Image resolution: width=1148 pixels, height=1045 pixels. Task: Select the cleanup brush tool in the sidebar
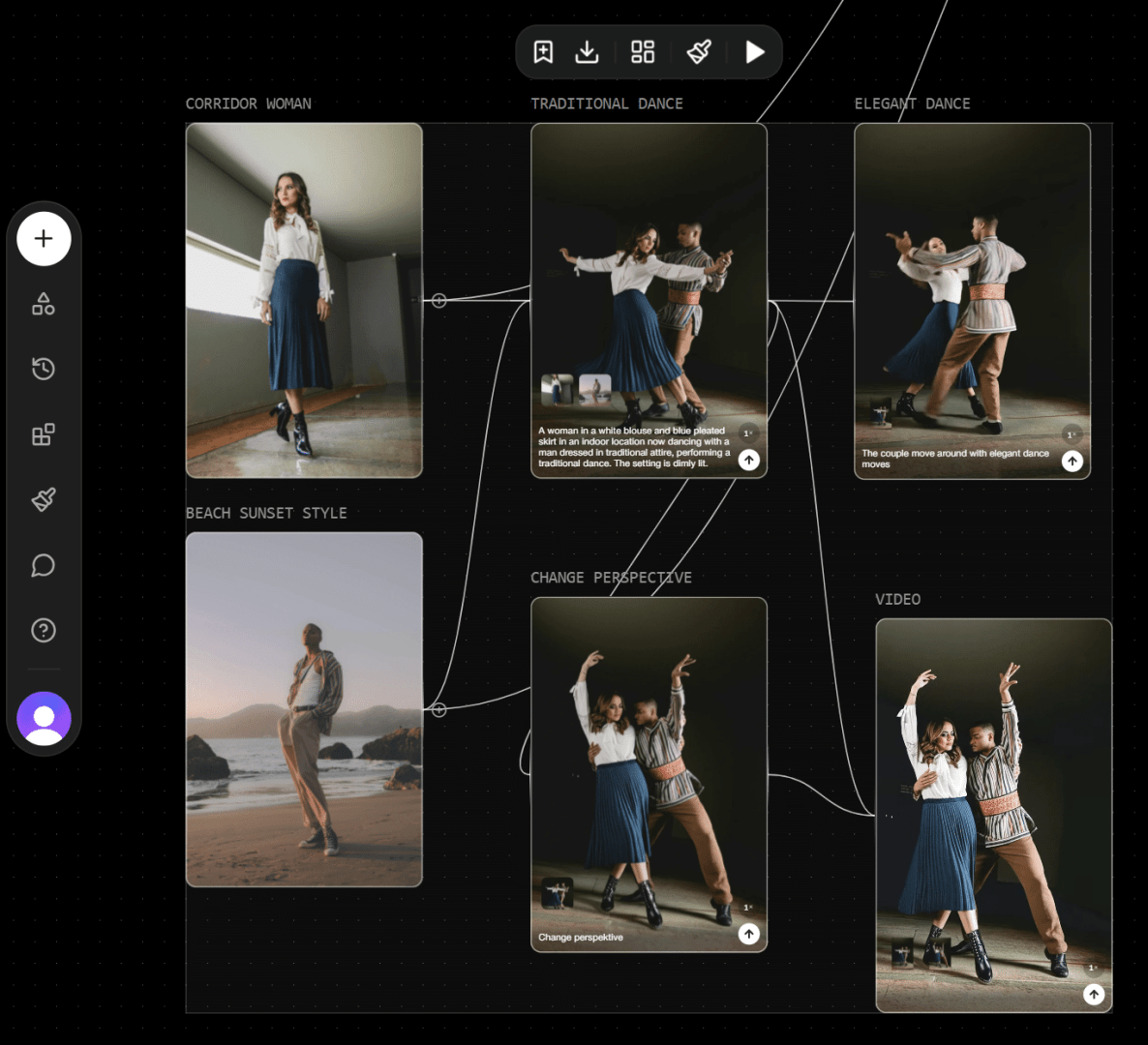pyautogui.click(x=44, y=499)
